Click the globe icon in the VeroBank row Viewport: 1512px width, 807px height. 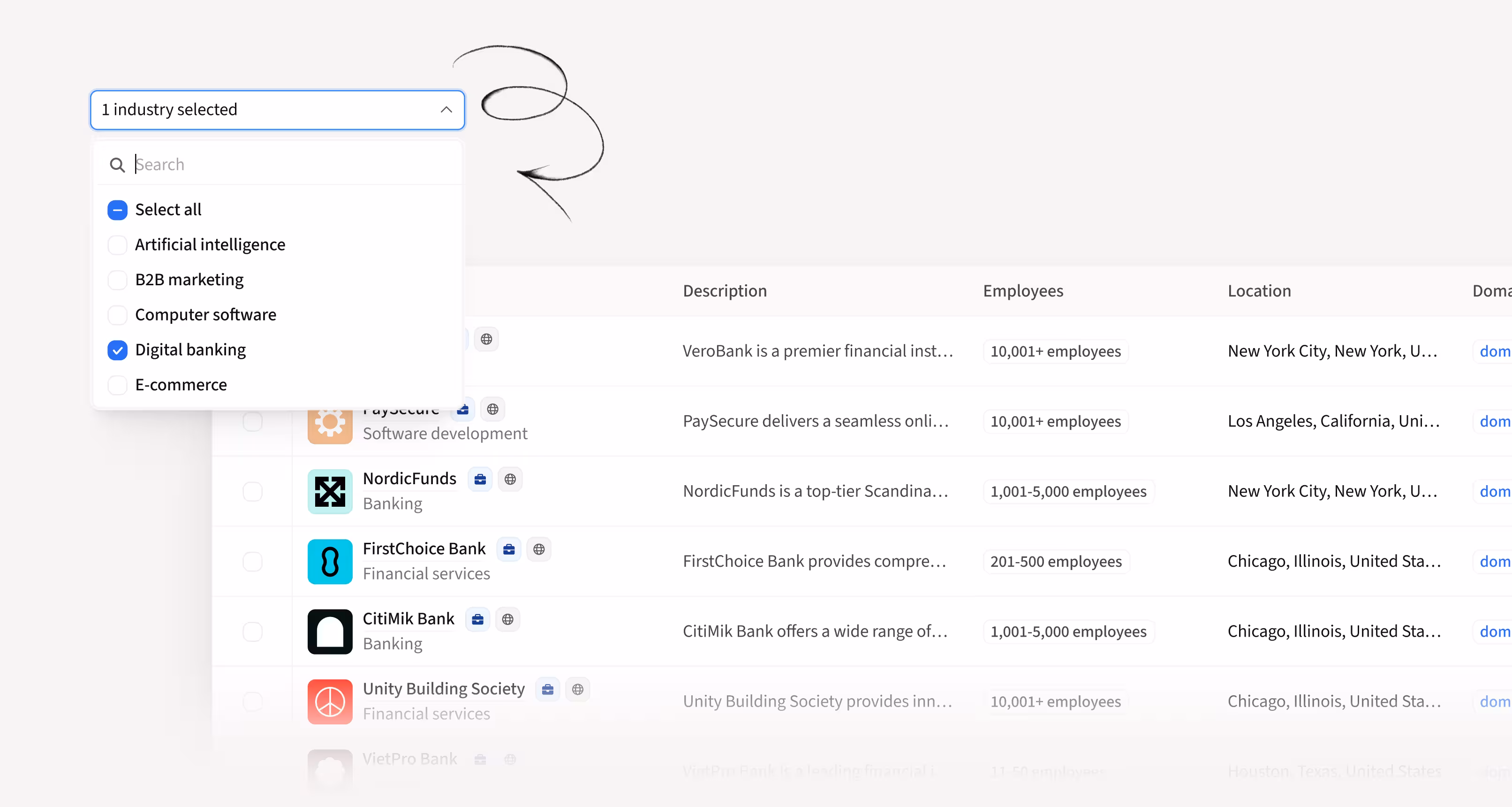(487, 339)
